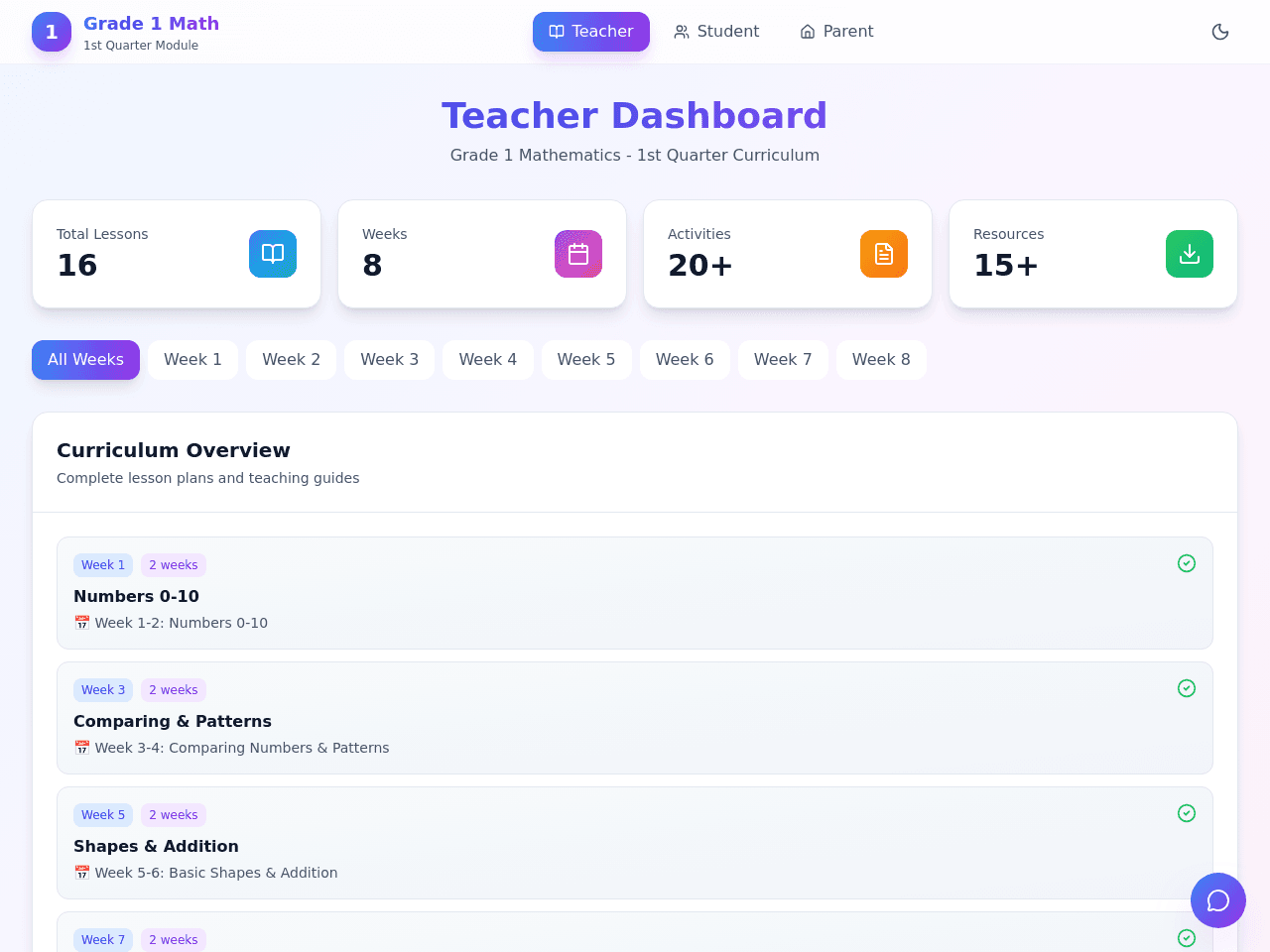Click the Resources value 15+
This screenshot has height=952, width=1270.
(1006, 266)
